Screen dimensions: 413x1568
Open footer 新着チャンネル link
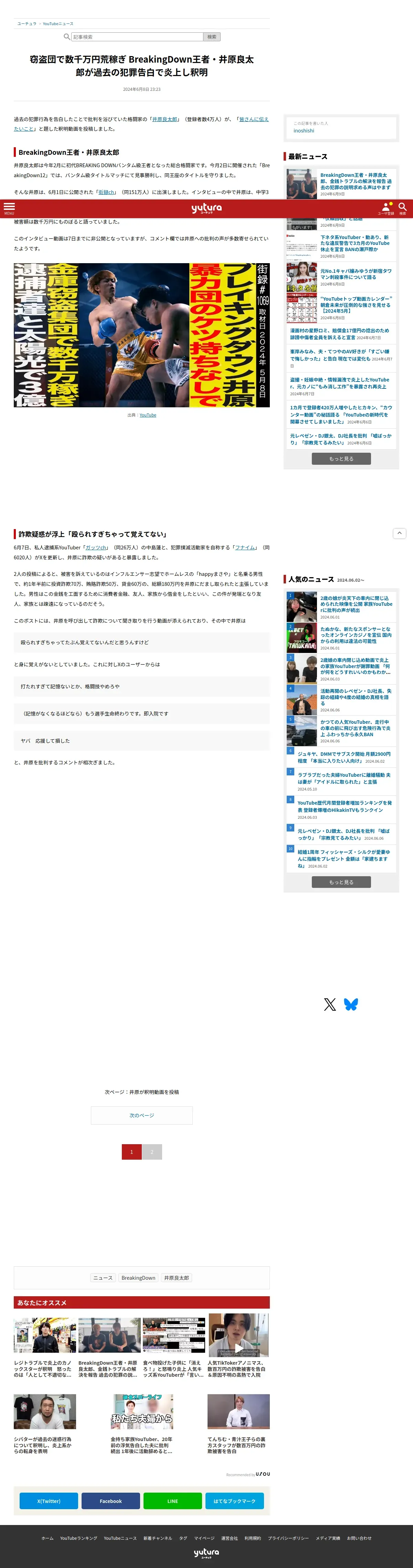pos(158,1538)
